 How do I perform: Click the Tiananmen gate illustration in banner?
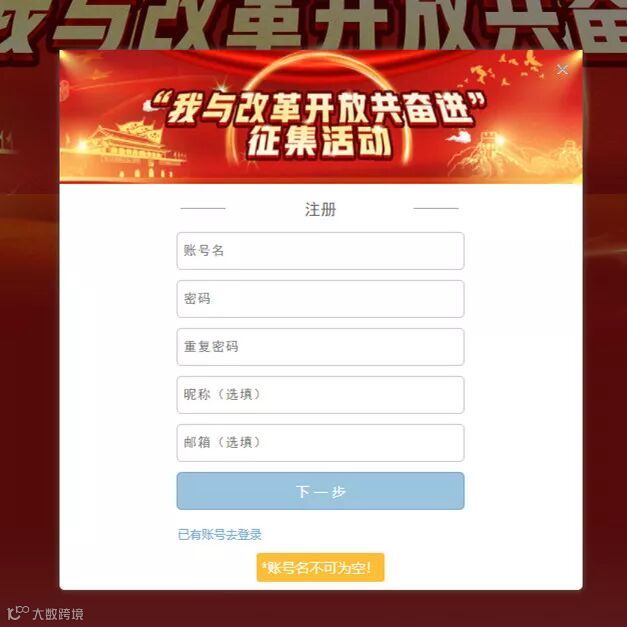(126, 150)
